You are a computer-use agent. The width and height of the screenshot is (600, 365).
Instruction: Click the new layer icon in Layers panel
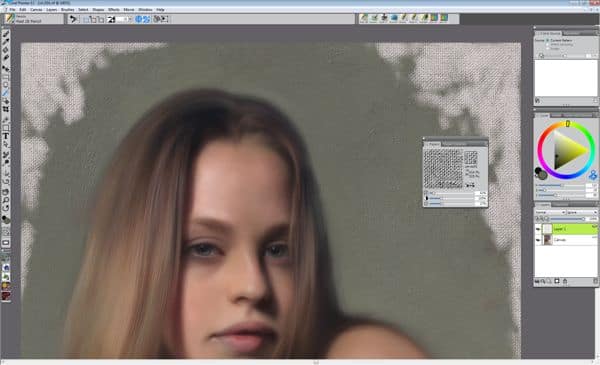coord(557,281)
